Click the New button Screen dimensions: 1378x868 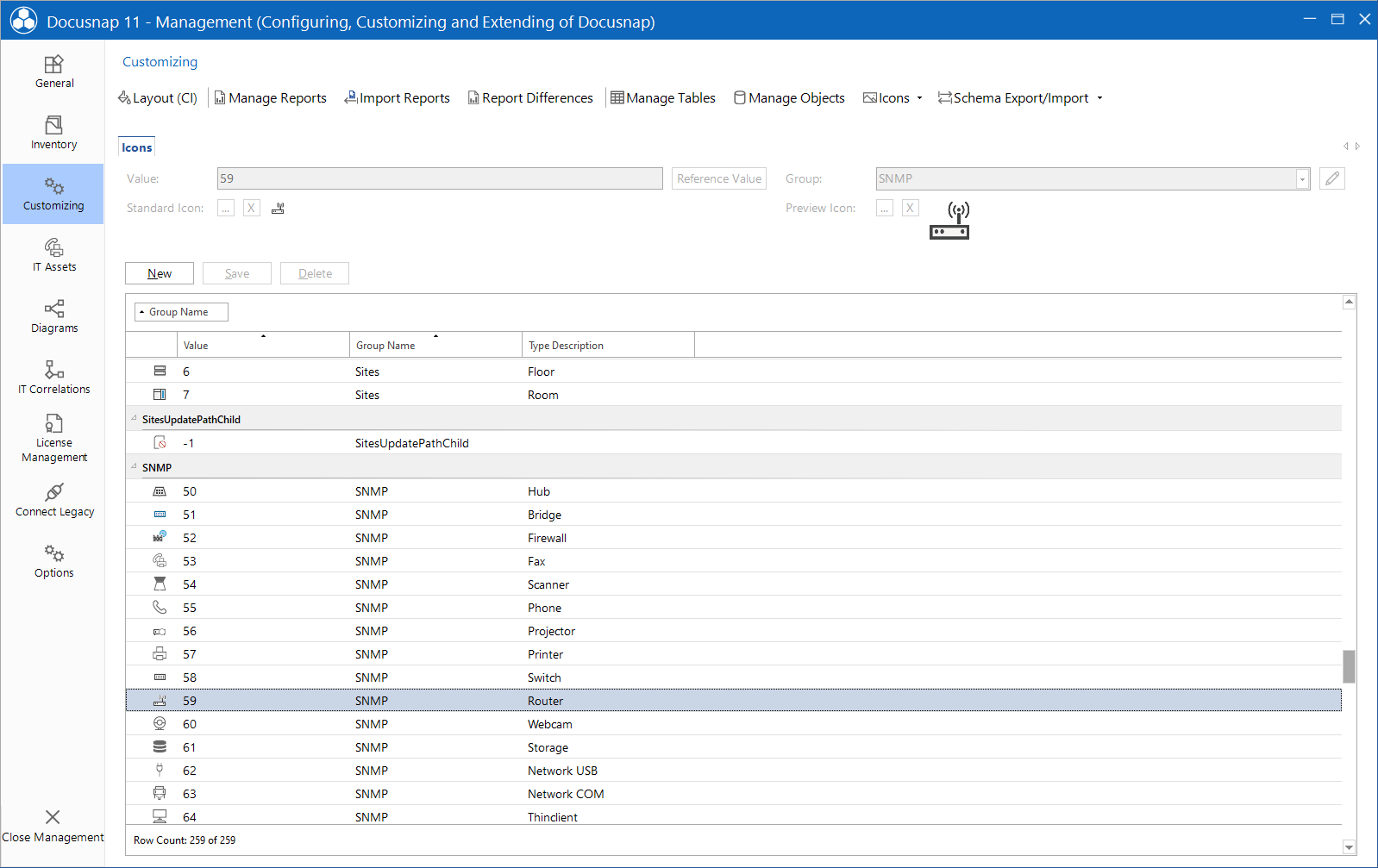(160, 273)
